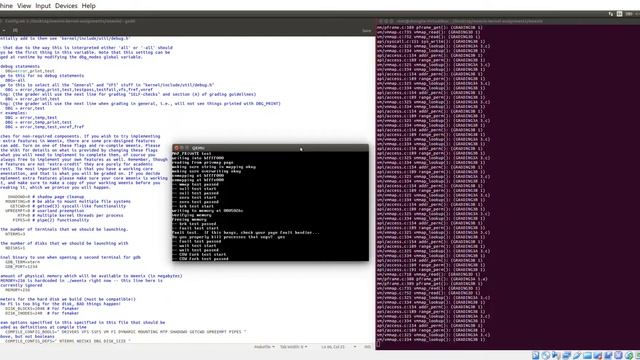Click the video capture icon in VirtualBox
The height and width of the screenshot is (360, 640).
coord(608,356)
